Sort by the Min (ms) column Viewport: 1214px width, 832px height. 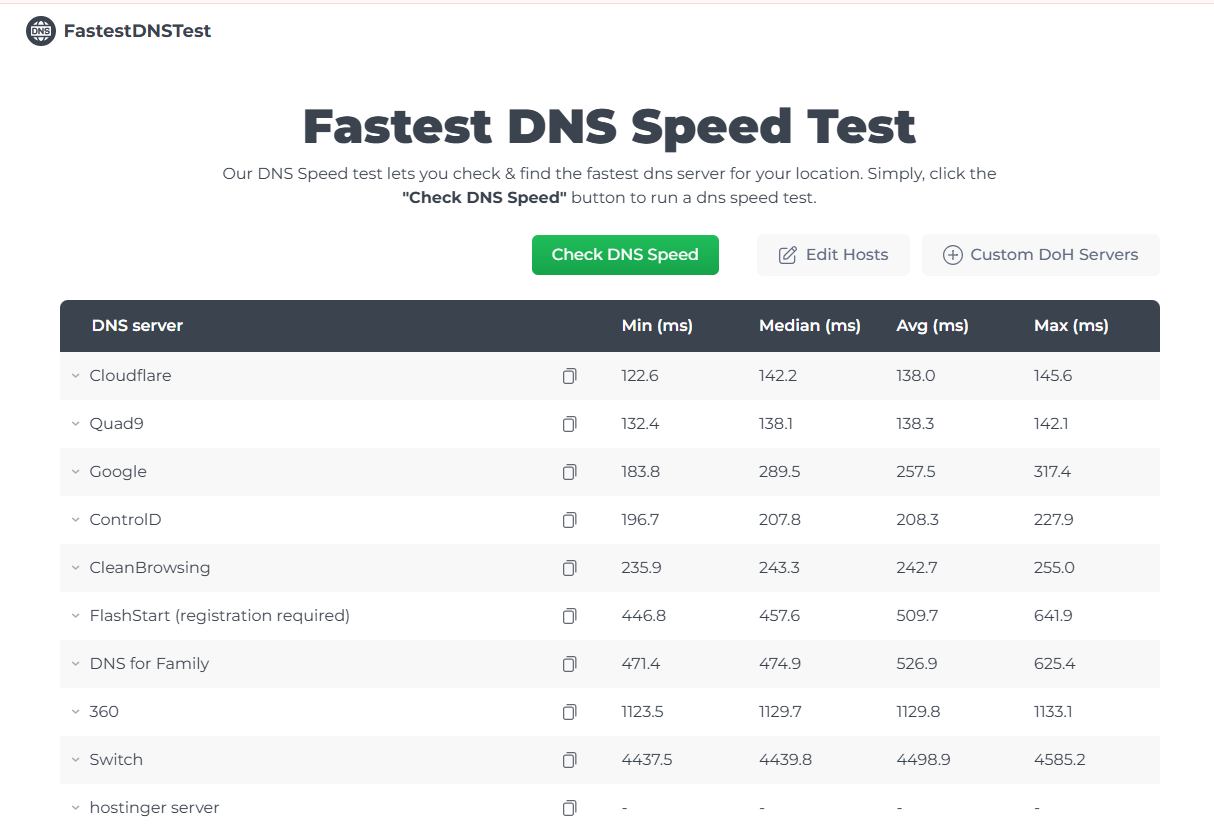657,326
